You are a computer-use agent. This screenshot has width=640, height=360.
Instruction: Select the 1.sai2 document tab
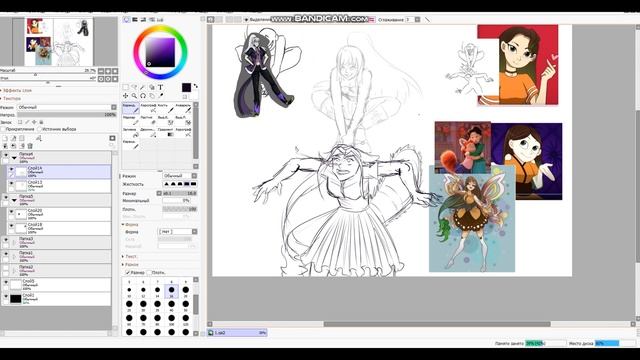[x=237, y=333]
